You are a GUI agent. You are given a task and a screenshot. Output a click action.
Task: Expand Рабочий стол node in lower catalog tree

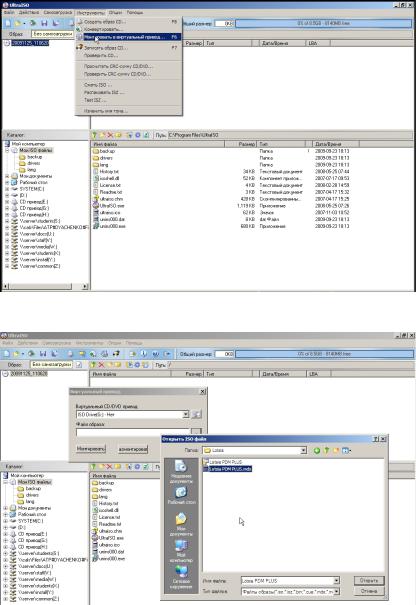[x=5, y=514]
